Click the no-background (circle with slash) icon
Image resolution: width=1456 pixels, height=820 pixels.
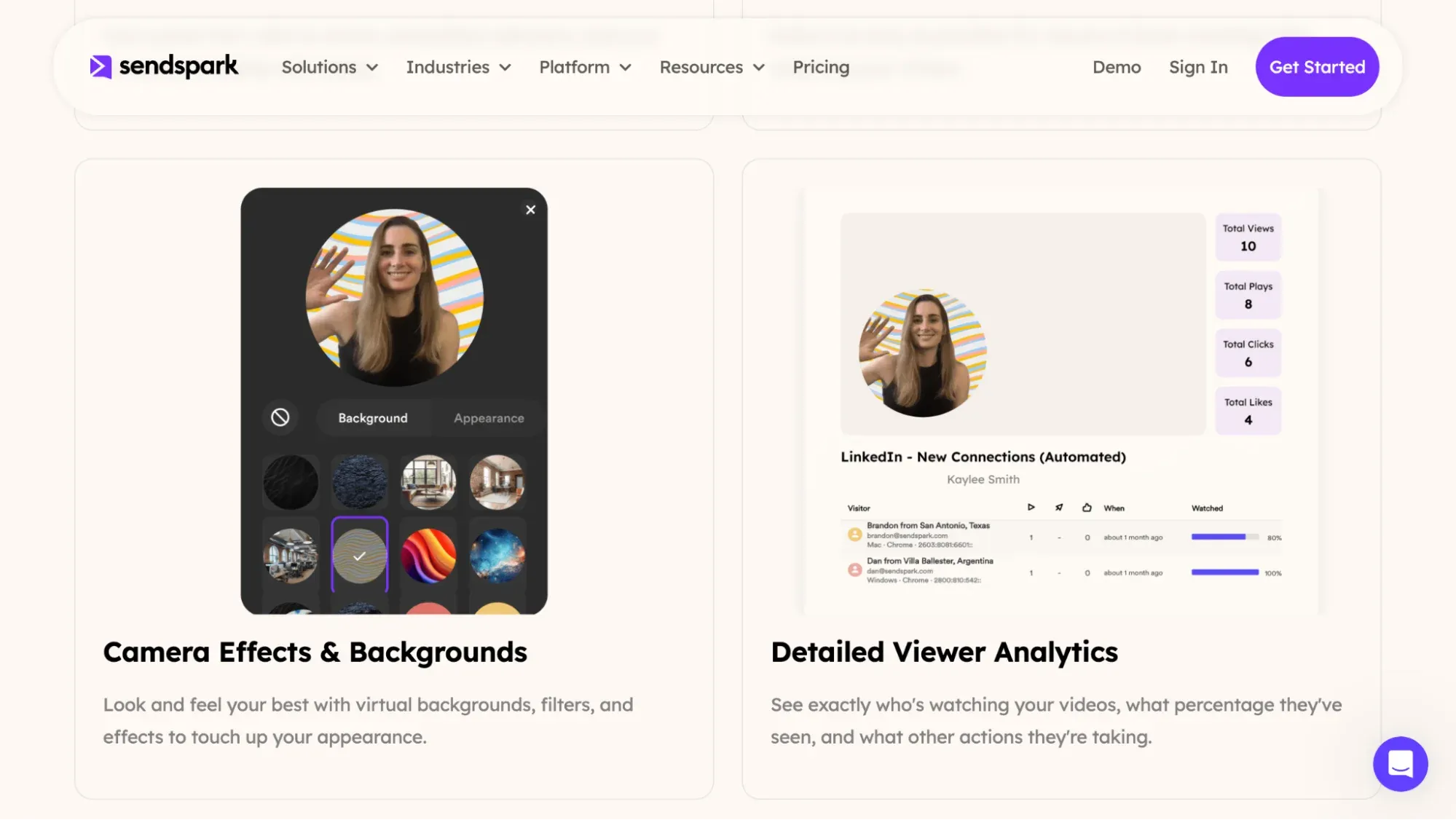tap(282, 418)
